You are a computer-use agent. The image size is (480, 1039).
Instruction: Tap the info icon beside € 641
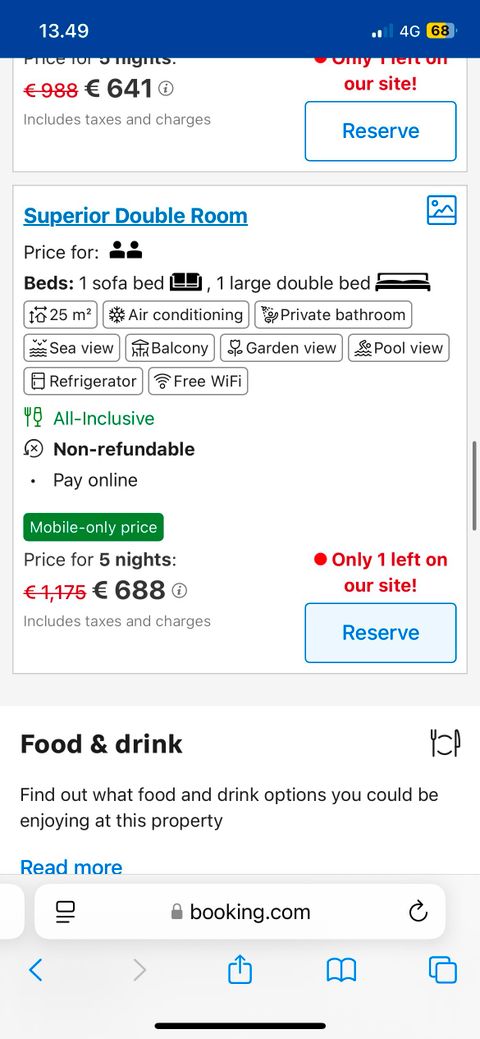click(166, 88)
